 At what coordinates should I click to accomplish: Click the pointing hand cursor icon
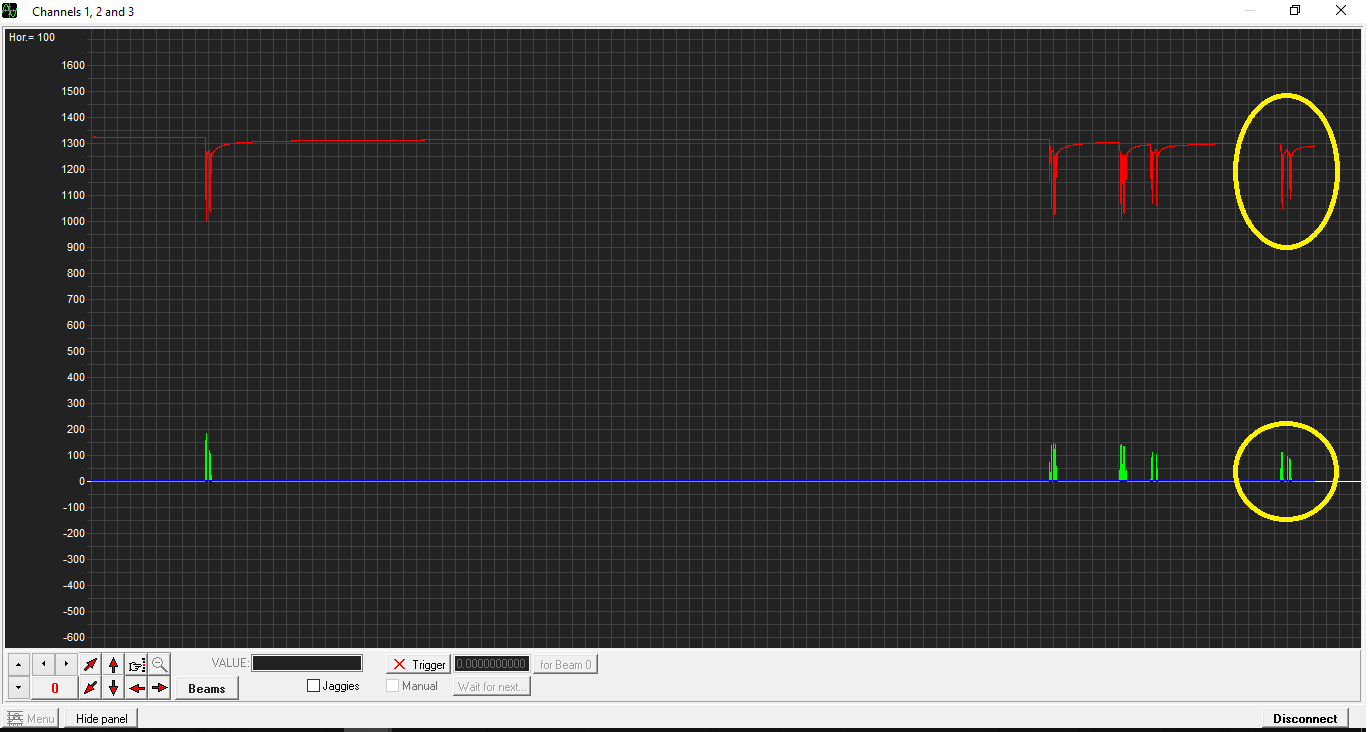pos(137,664)
